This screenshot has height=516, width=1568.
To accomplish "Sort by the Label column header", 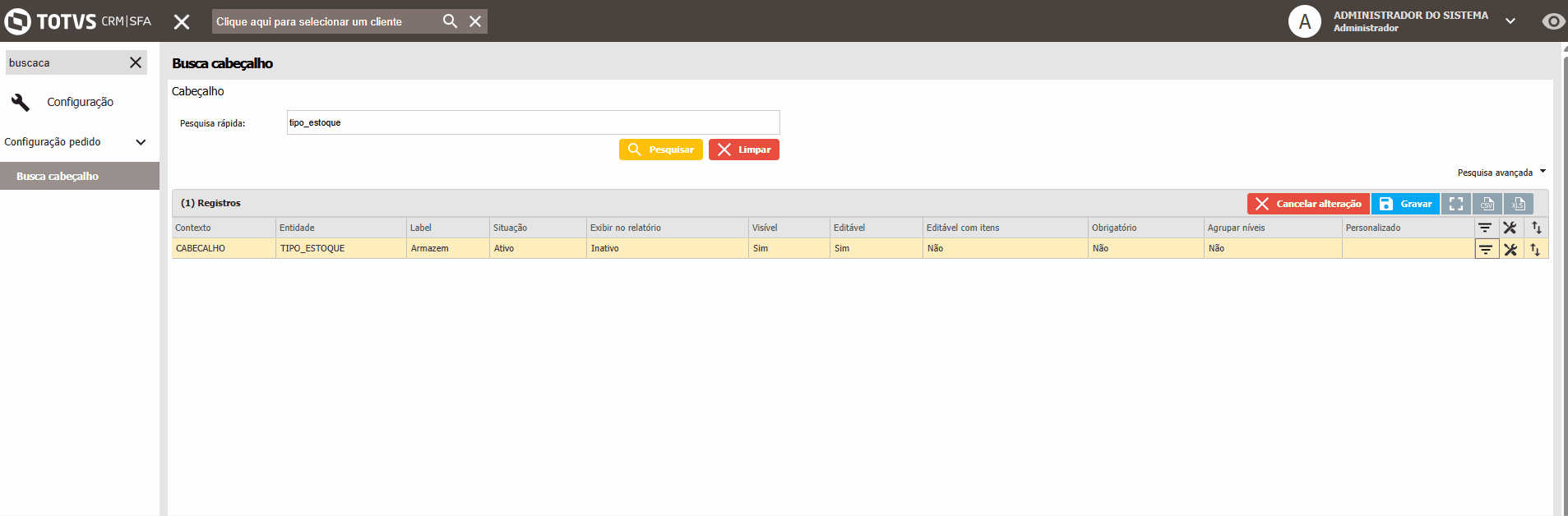I will pos(448,228).
